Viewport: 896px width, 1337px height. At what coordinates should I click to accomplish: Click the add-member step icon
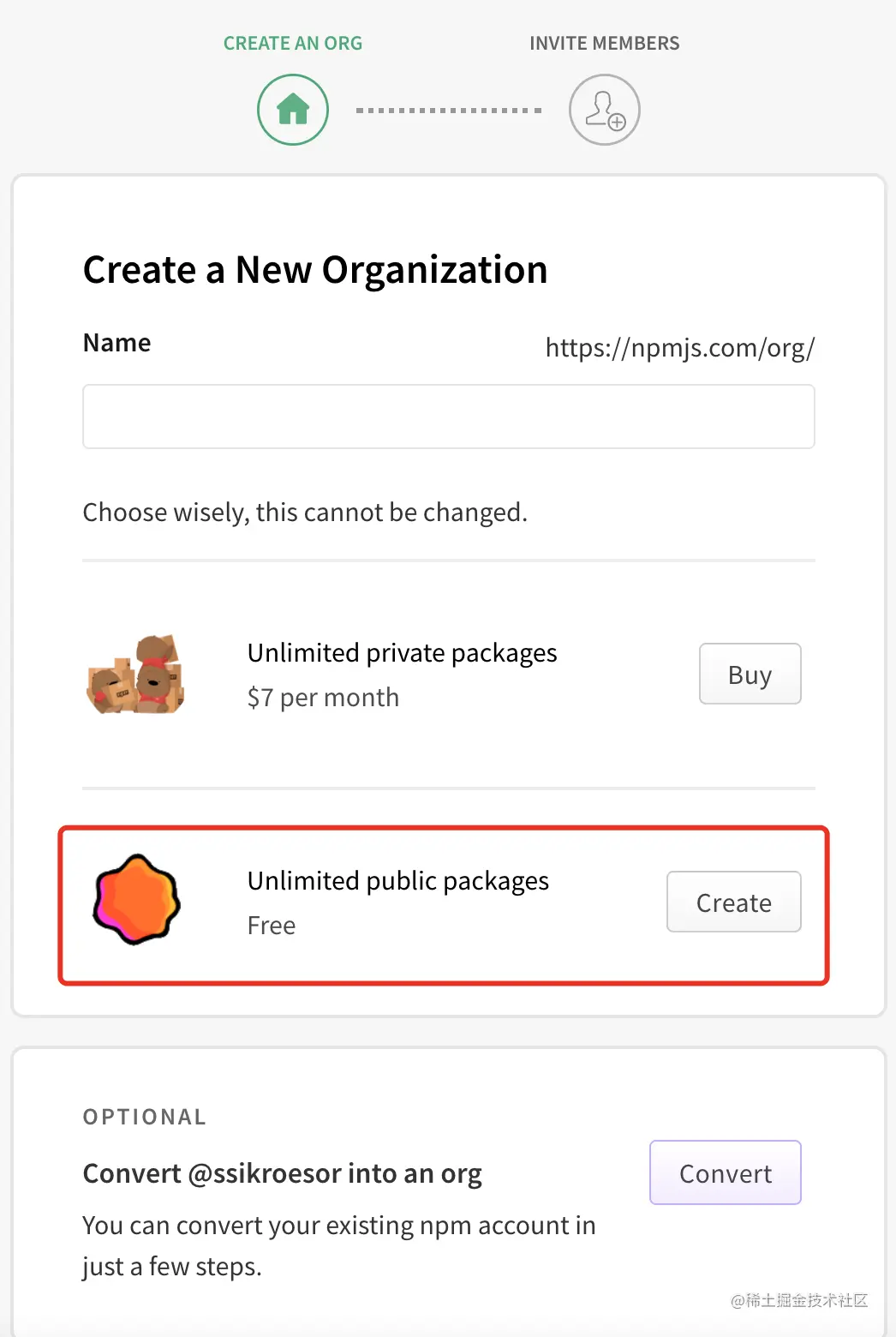(605, 110)
